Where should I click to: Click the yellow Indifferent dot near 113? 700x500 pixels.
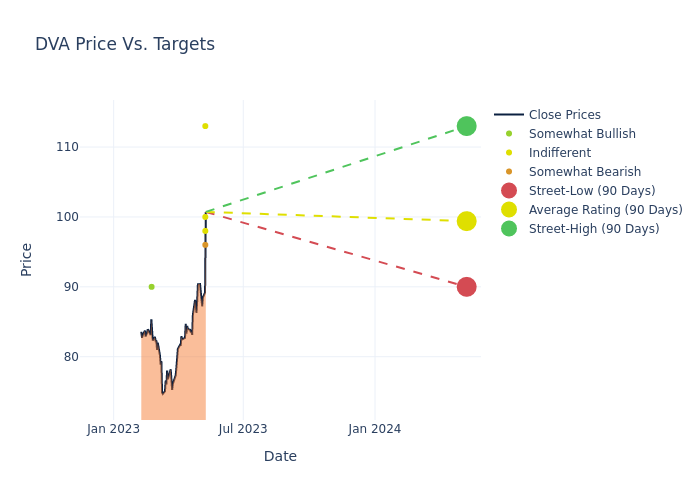coord(205,126)
